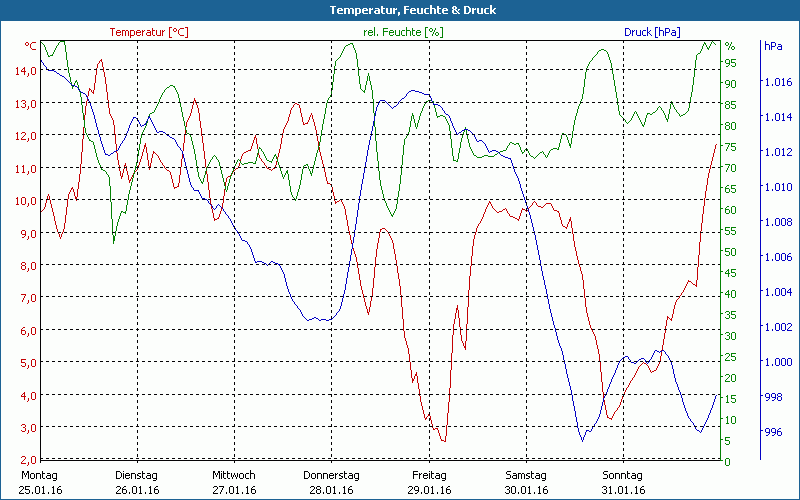Viewport: 800px width, 500px height.
Task: Select the green "rel. Feuchte [%]" legend label
Action: pos(403,32)
